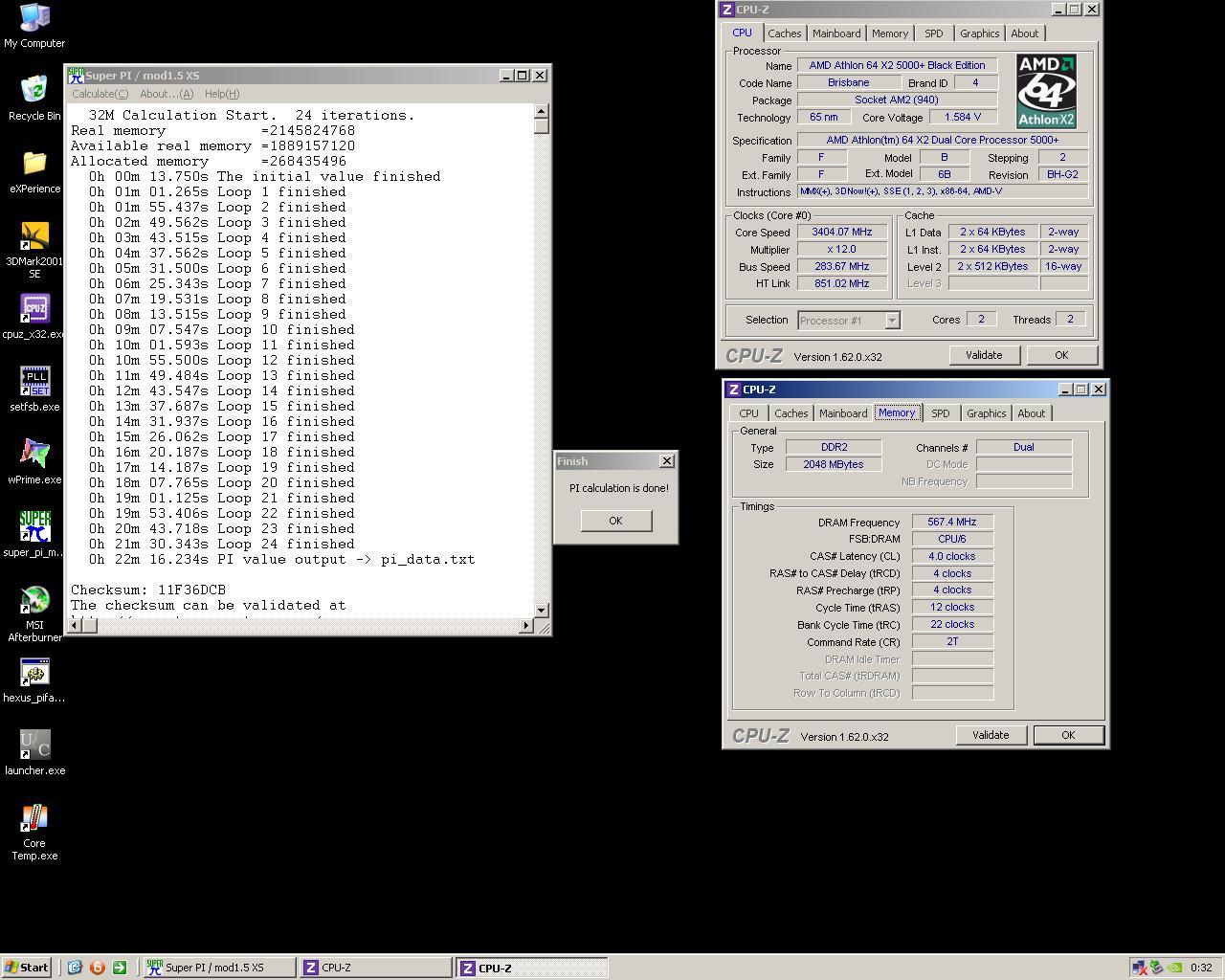Click orange quick launch icon on taskbar

[x=97, y=968]
